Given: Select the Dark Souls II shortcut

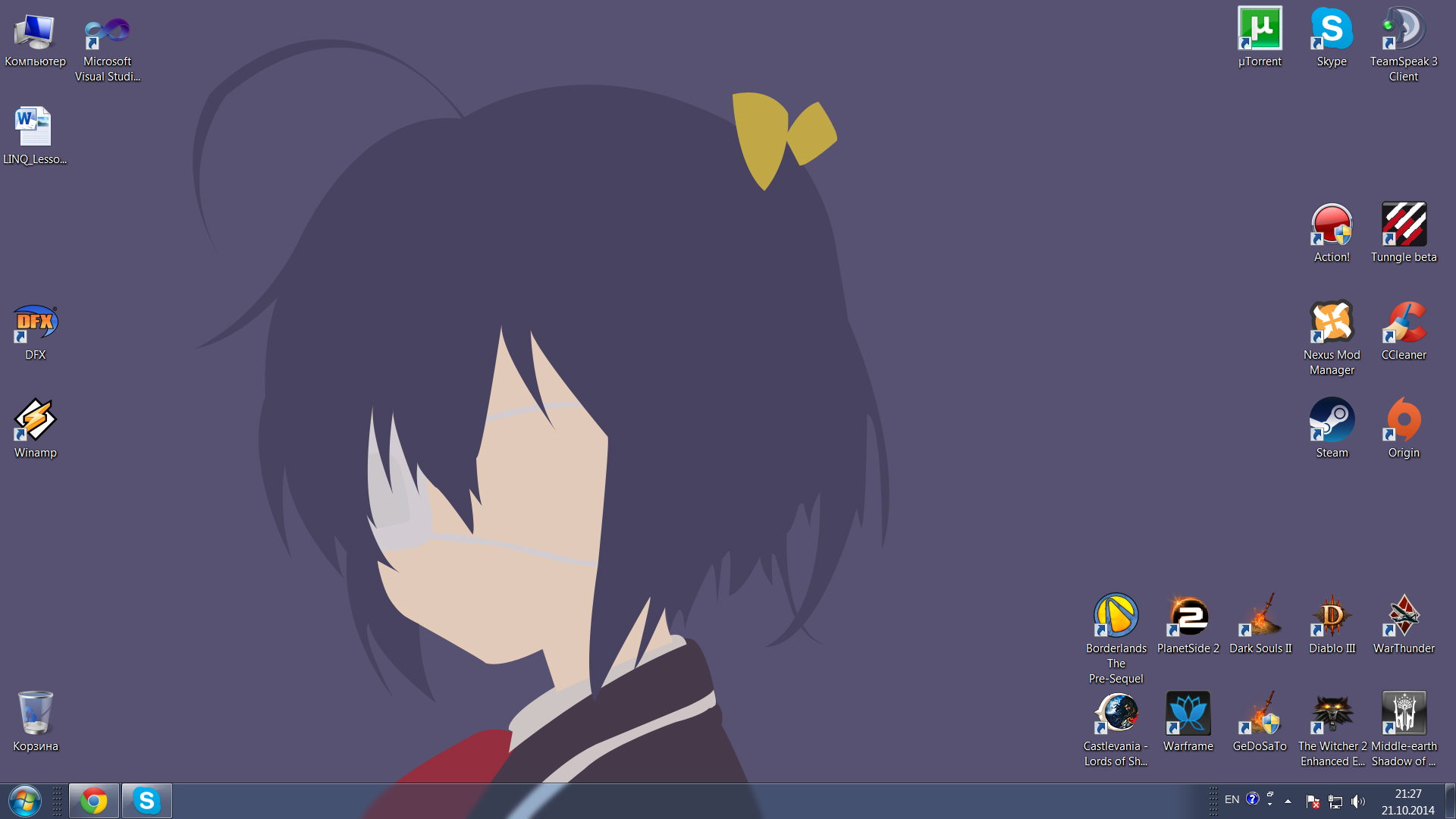Looking at the screenshot, I should coord(1260,617).
